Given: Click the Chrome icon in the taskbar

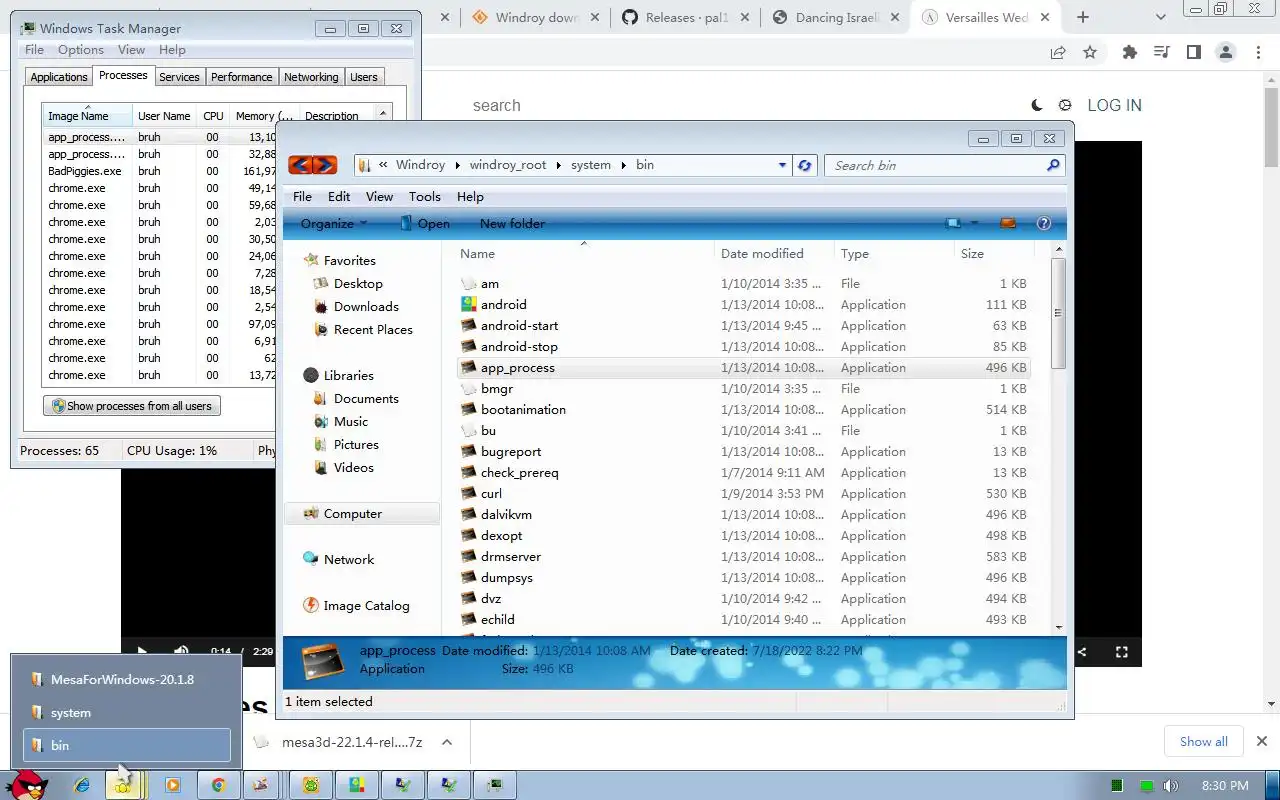Looking at the screenshot, I should click(218, 786).
